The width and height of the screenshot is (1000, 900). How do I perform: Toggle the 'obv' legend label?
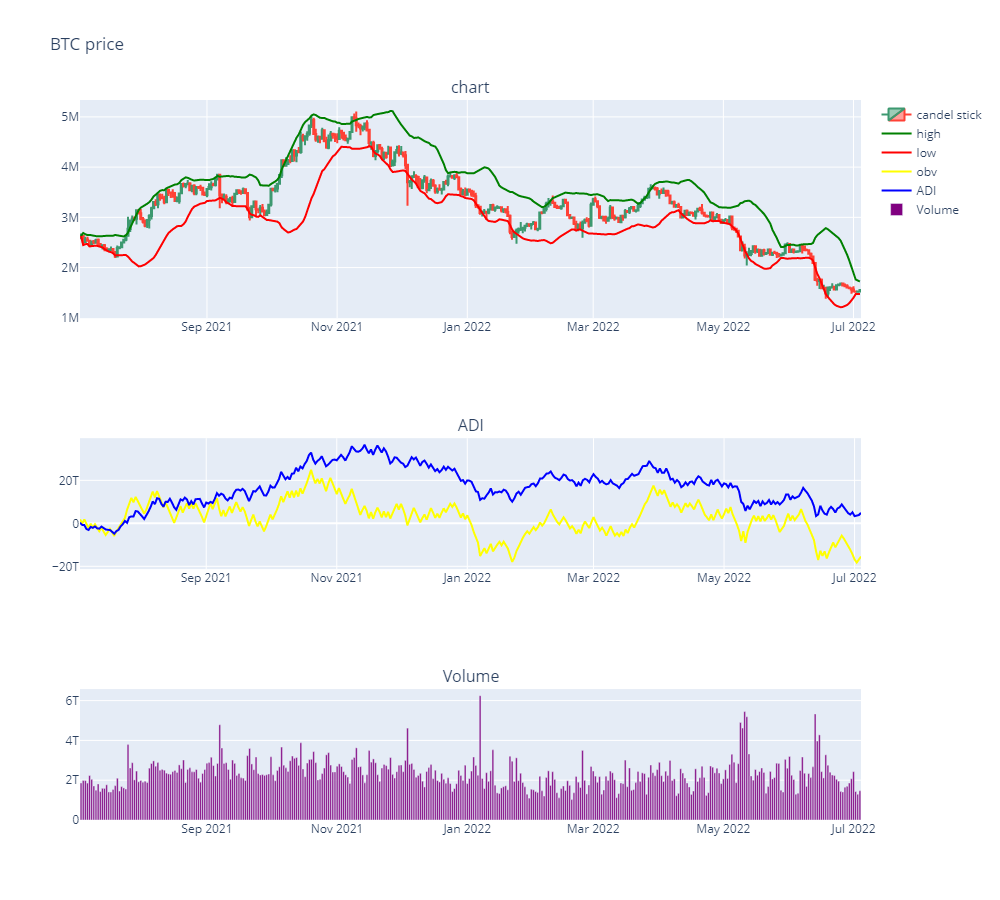click(926, 172)
